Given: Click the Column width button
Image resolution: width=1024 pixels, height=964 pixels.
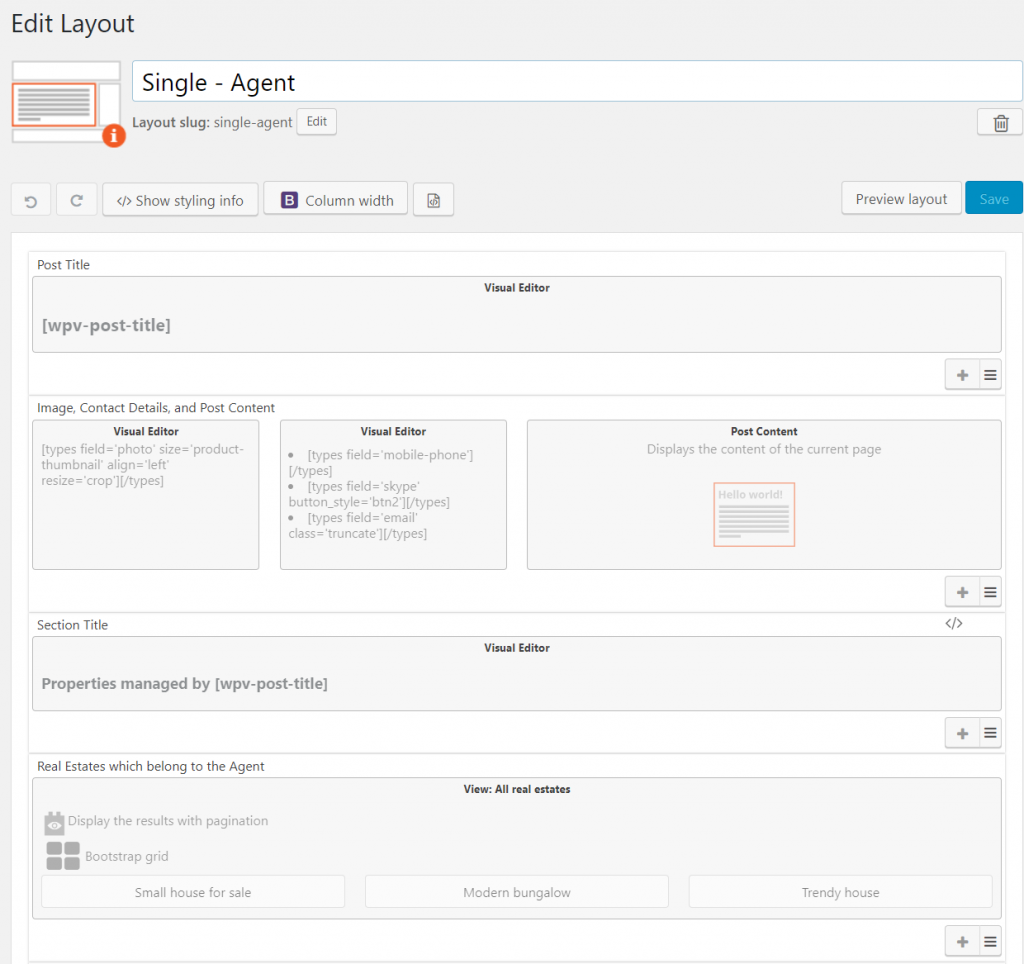Looking at the screenshot, I should [x=336, y=200].
